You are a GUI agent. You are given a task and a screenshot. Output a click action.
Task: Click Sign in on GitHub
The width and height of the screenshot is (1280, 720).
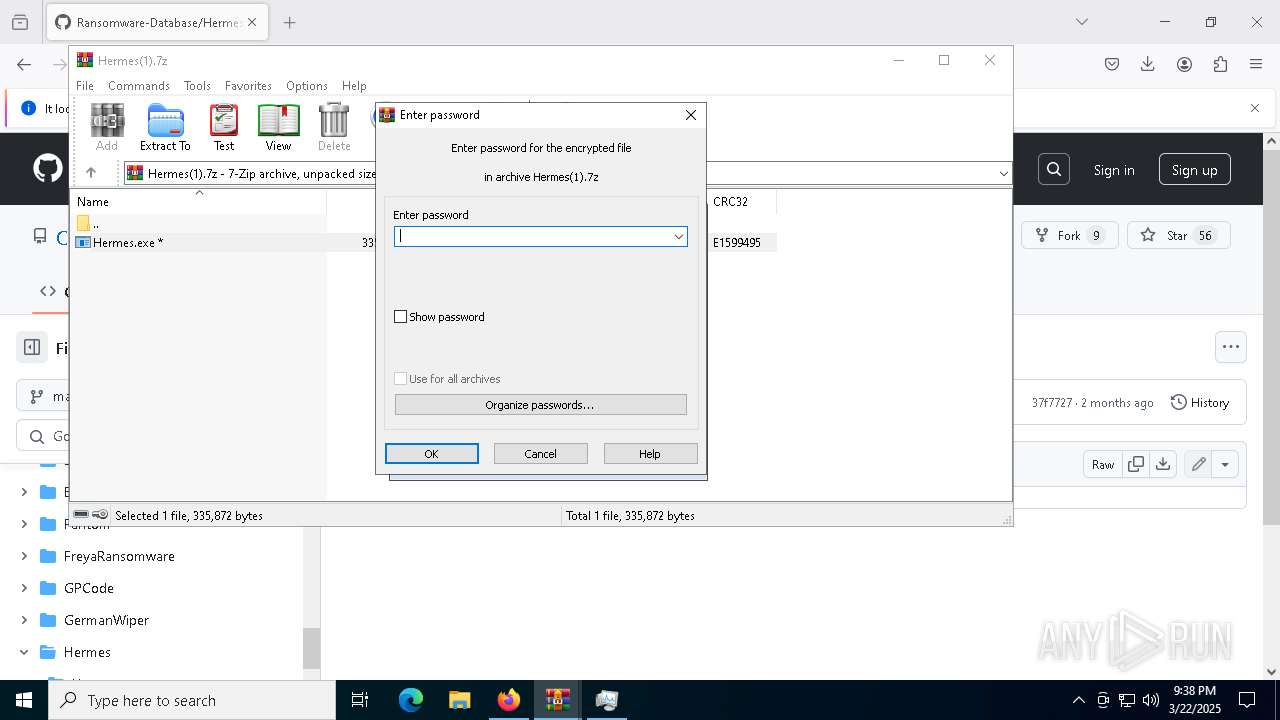coord(1114,170)
